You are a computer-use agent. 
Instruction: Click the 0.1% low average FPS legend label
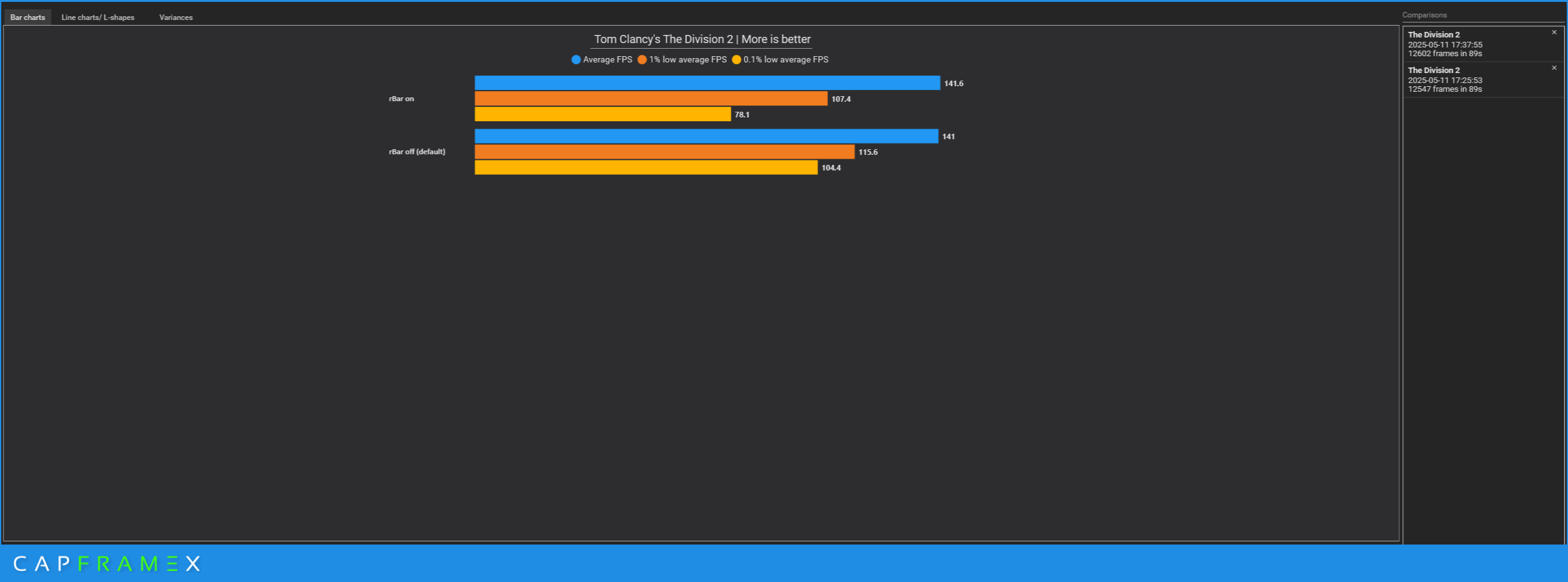786,60
